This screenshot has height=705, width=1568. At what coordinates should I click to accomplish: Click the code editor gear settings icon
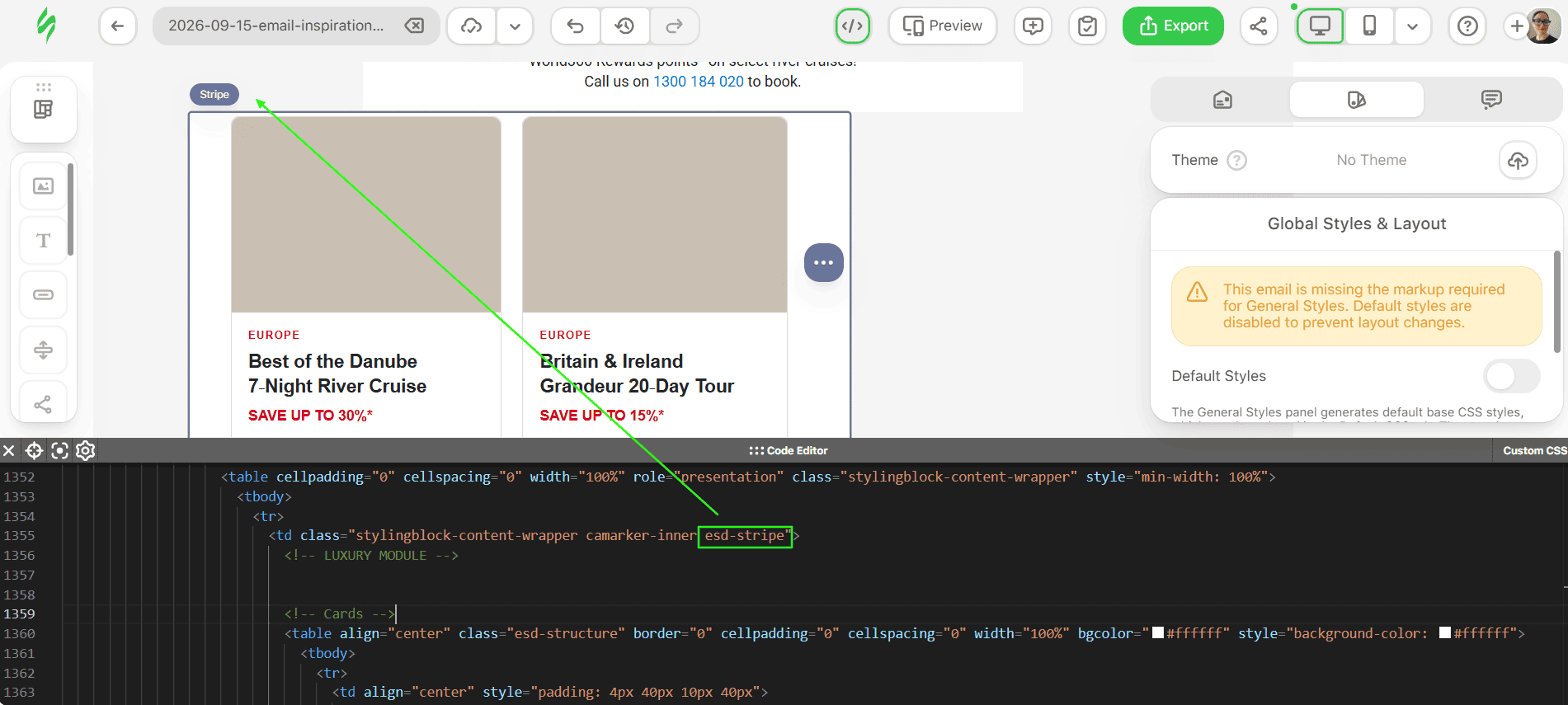click(86, 450)
